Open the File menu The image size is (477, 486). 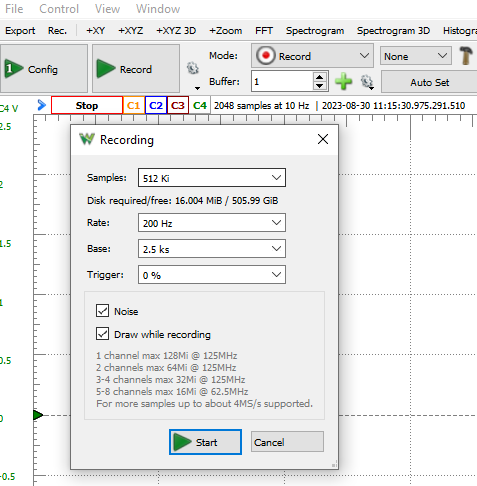pyautogui.click(x=14, y=9)
